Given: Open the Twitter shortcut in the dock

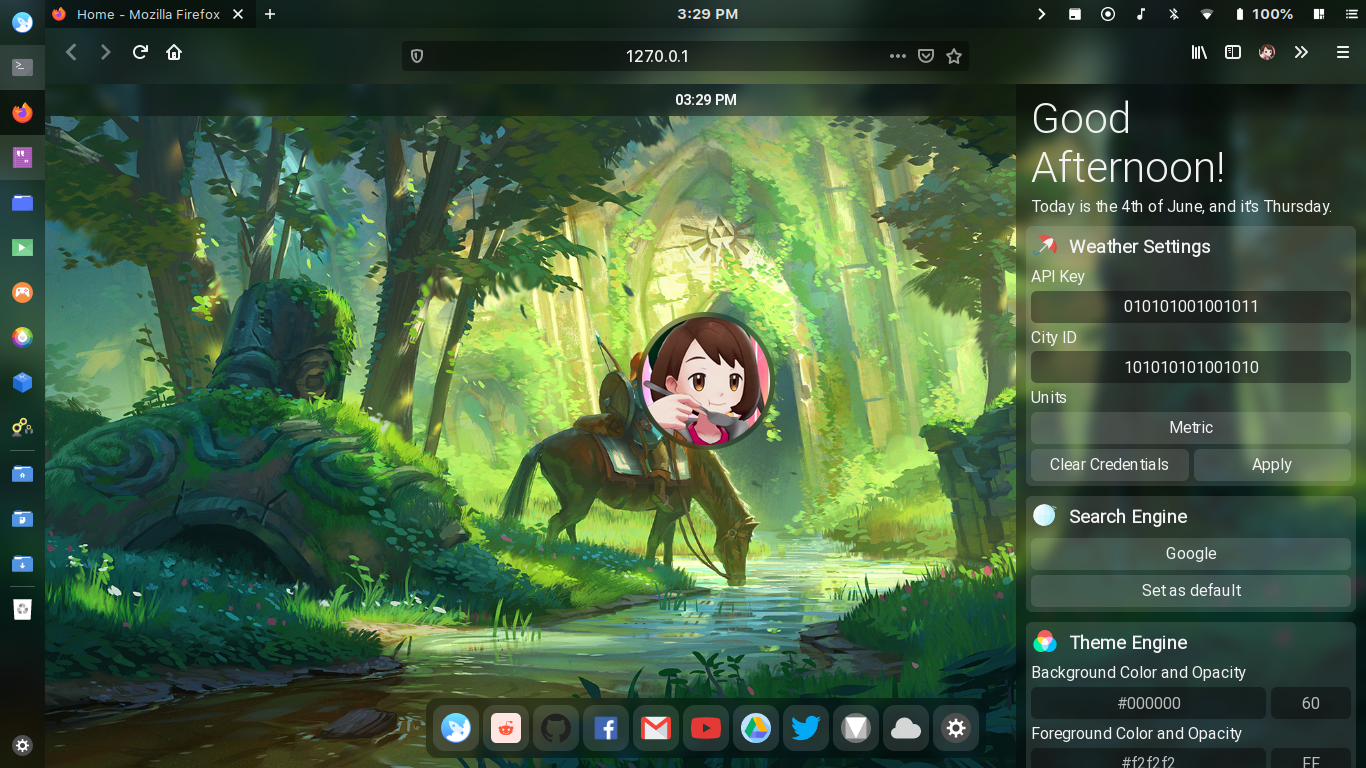Looking at the screenshot, I should tap(806, 728).
